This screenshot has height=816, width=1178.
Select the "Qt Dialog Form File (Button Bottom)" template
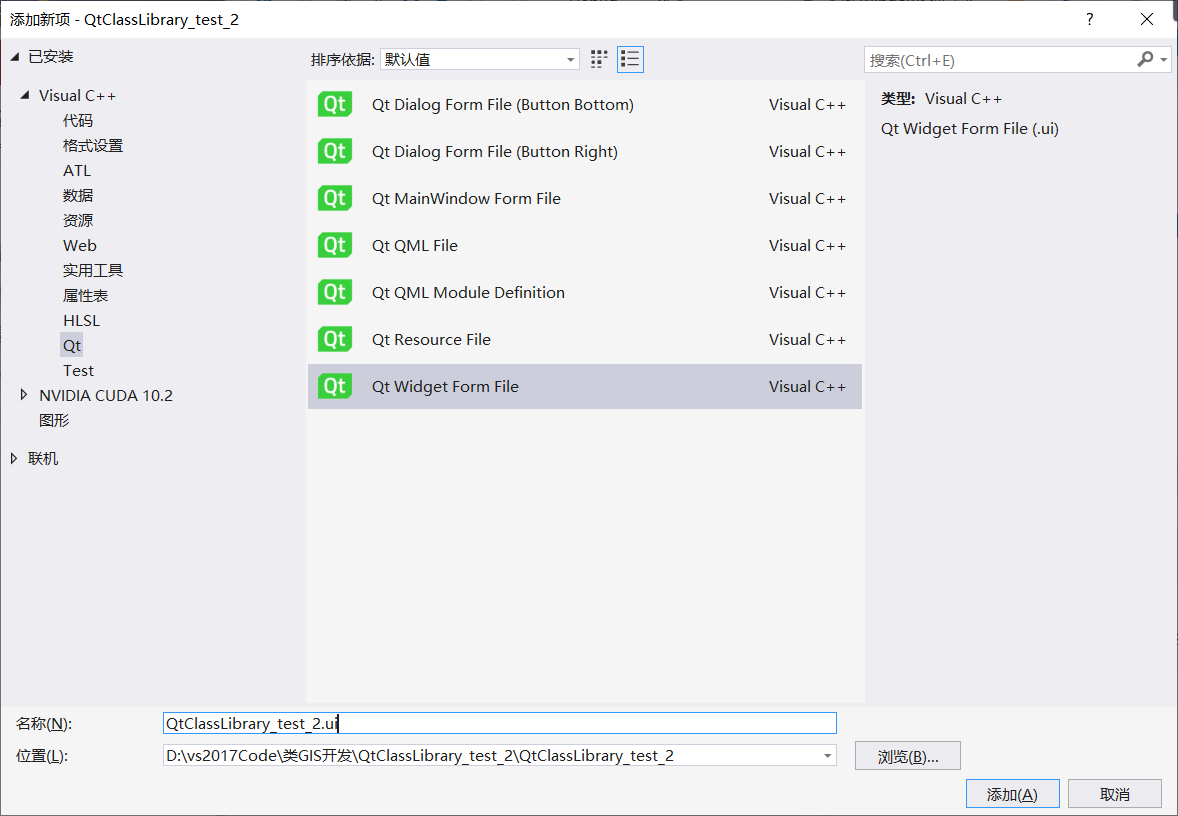pyautogui.click(x=502, y=104)
